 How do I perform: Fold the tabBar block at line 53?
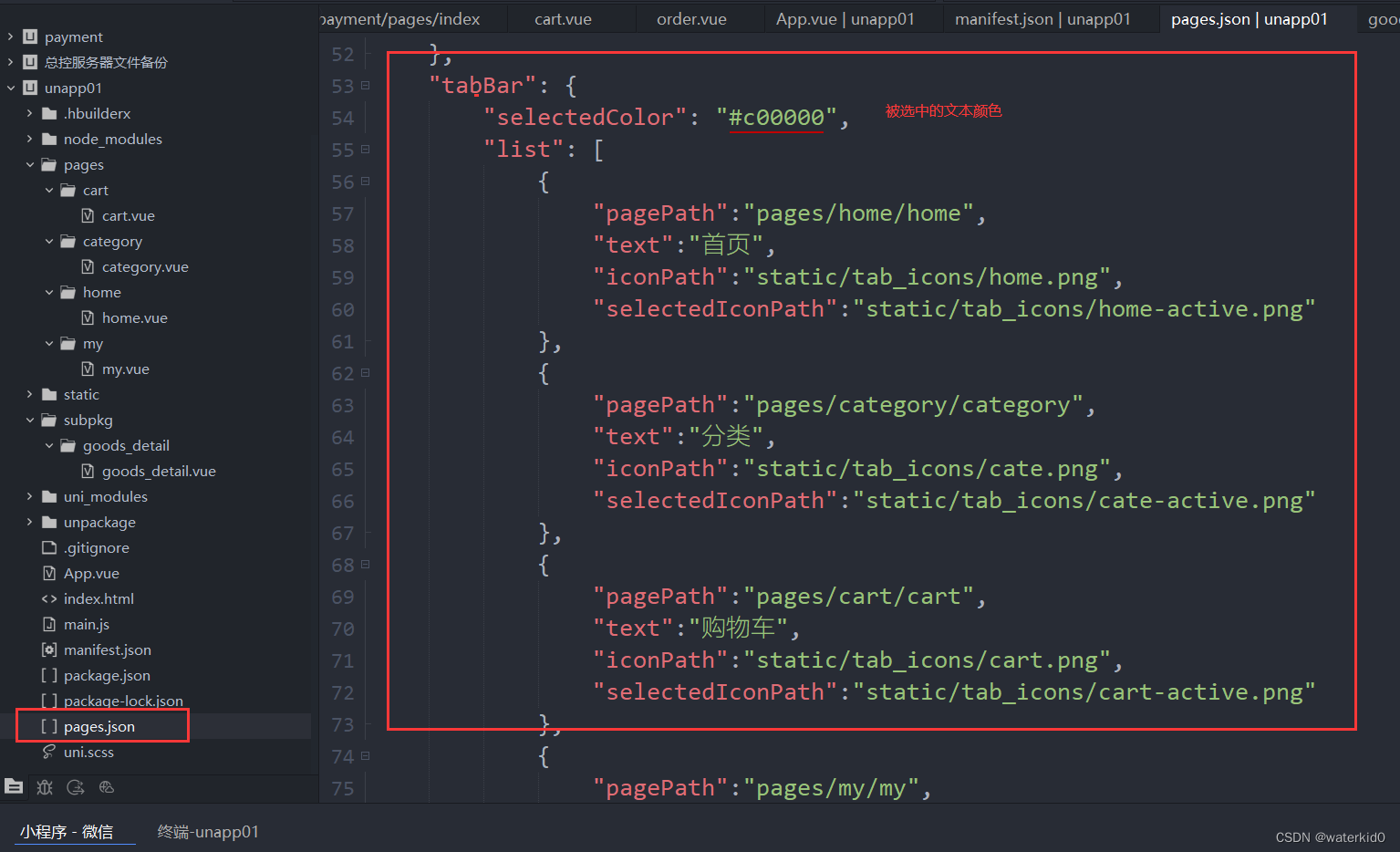365,86
